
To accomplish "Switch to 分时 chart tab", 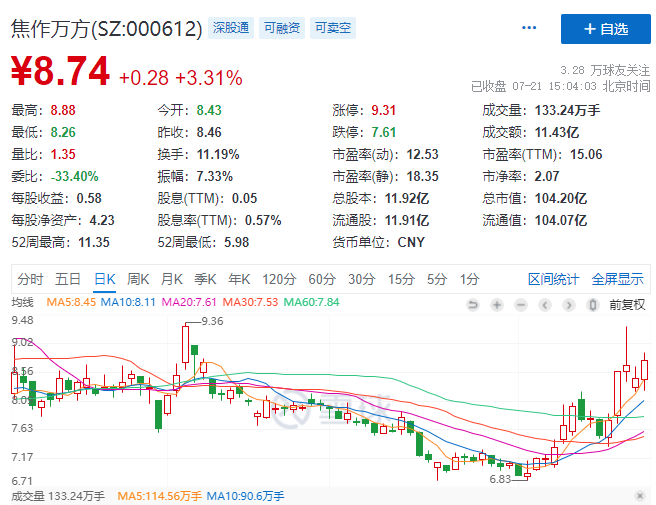I will 30,279.
